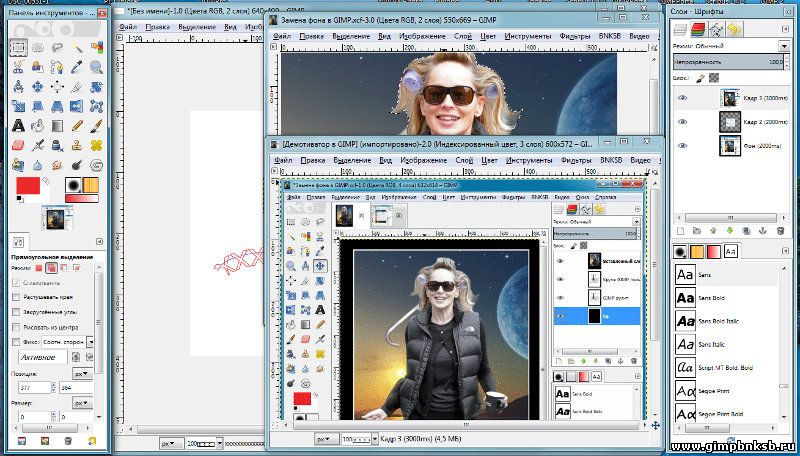Select the Alignment tool

57,86
